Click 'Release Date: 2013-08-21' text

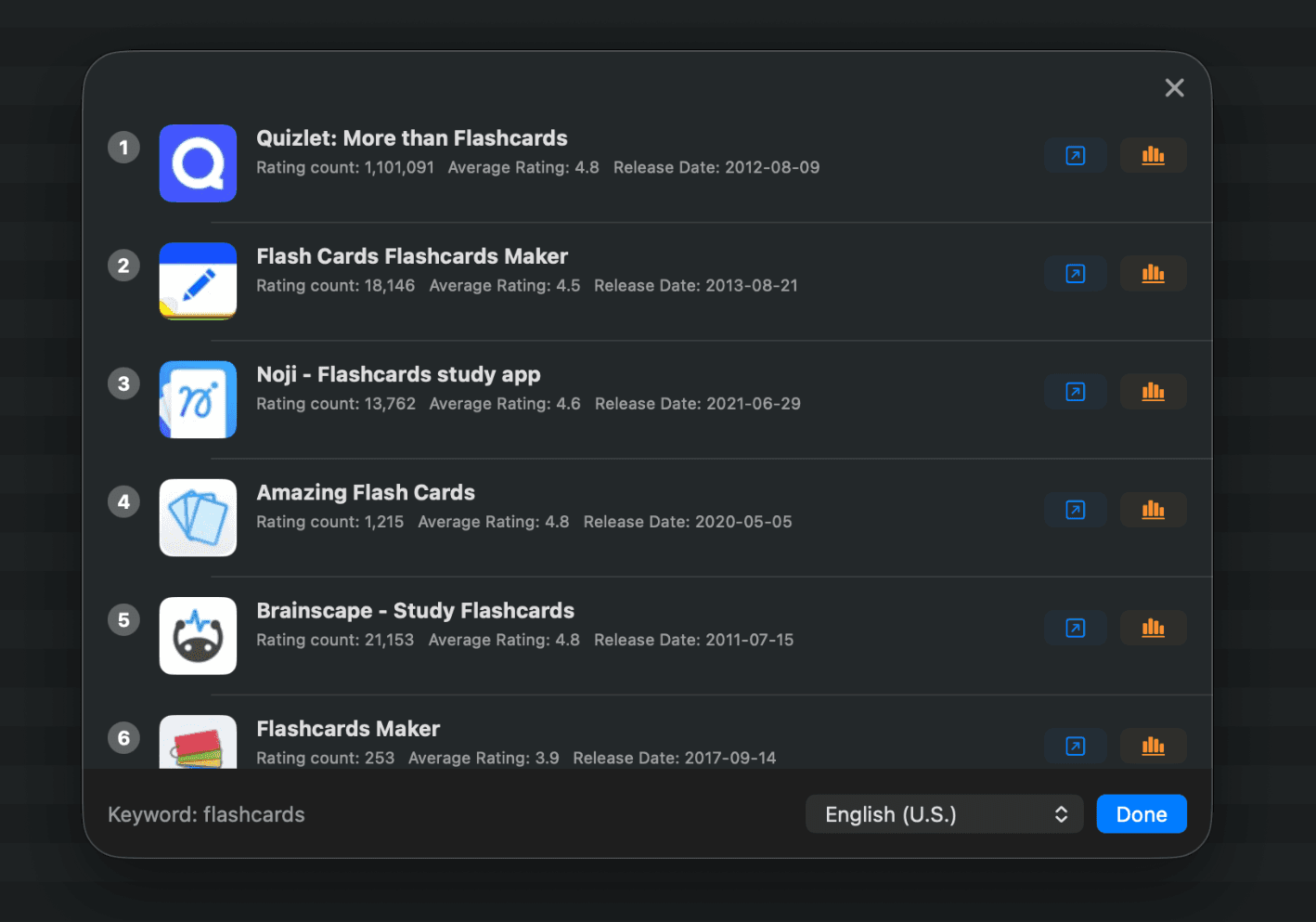(x=696, y=286)
